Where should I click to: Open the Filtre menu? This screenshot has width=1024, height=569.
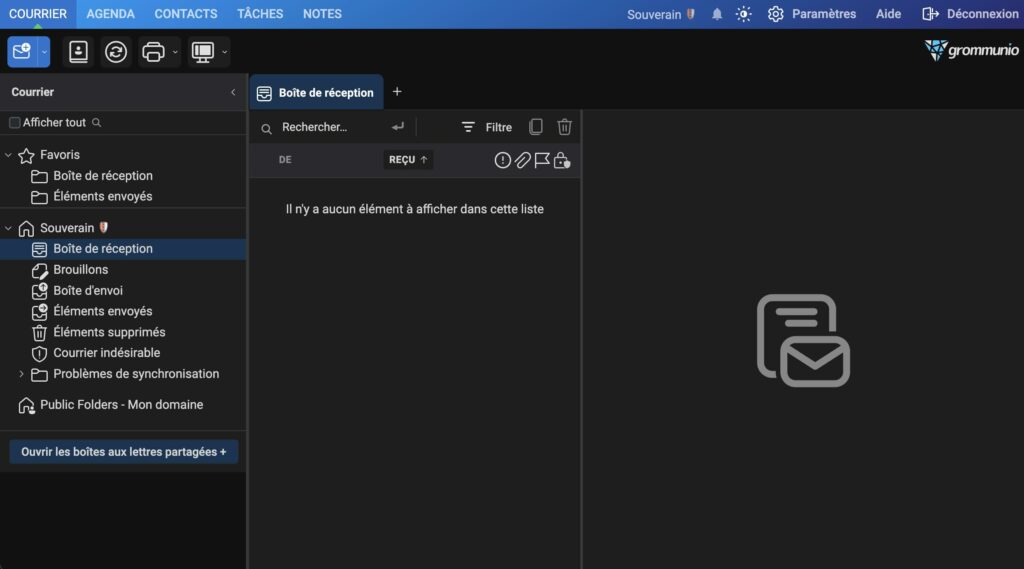487,127
